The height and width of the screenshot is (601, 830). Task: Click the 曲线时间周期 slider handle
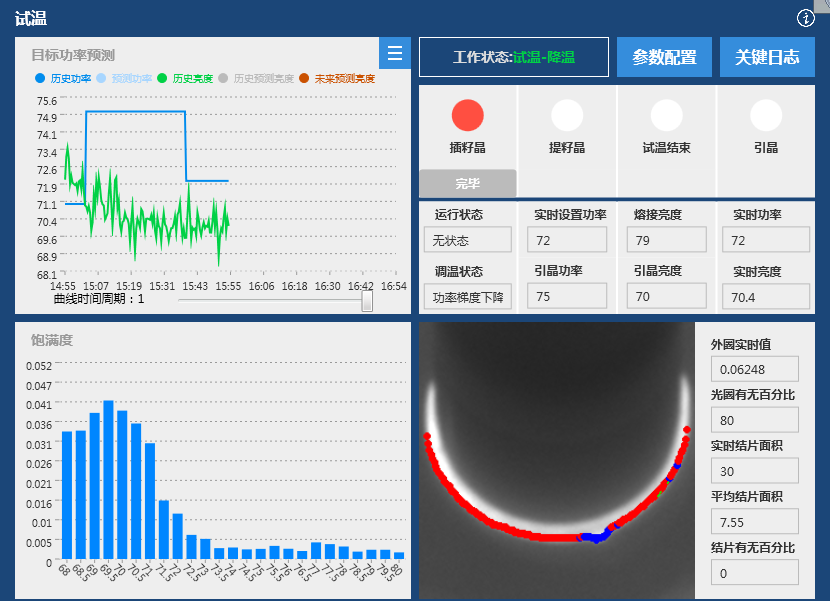367,300
